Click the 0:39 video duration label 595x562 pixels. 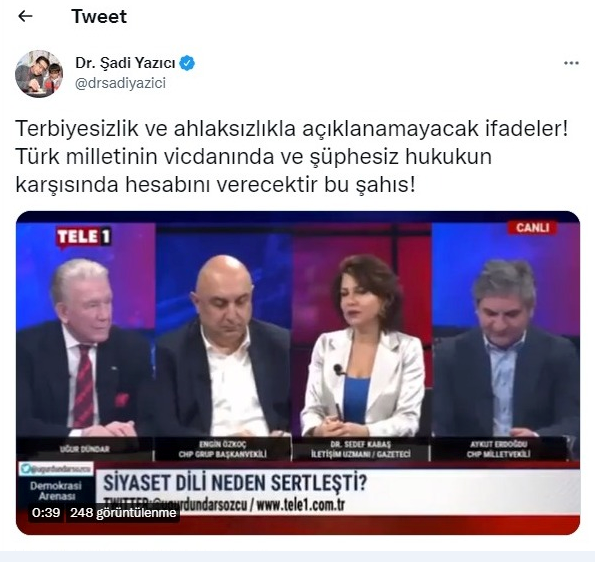(x=46, y=513)
